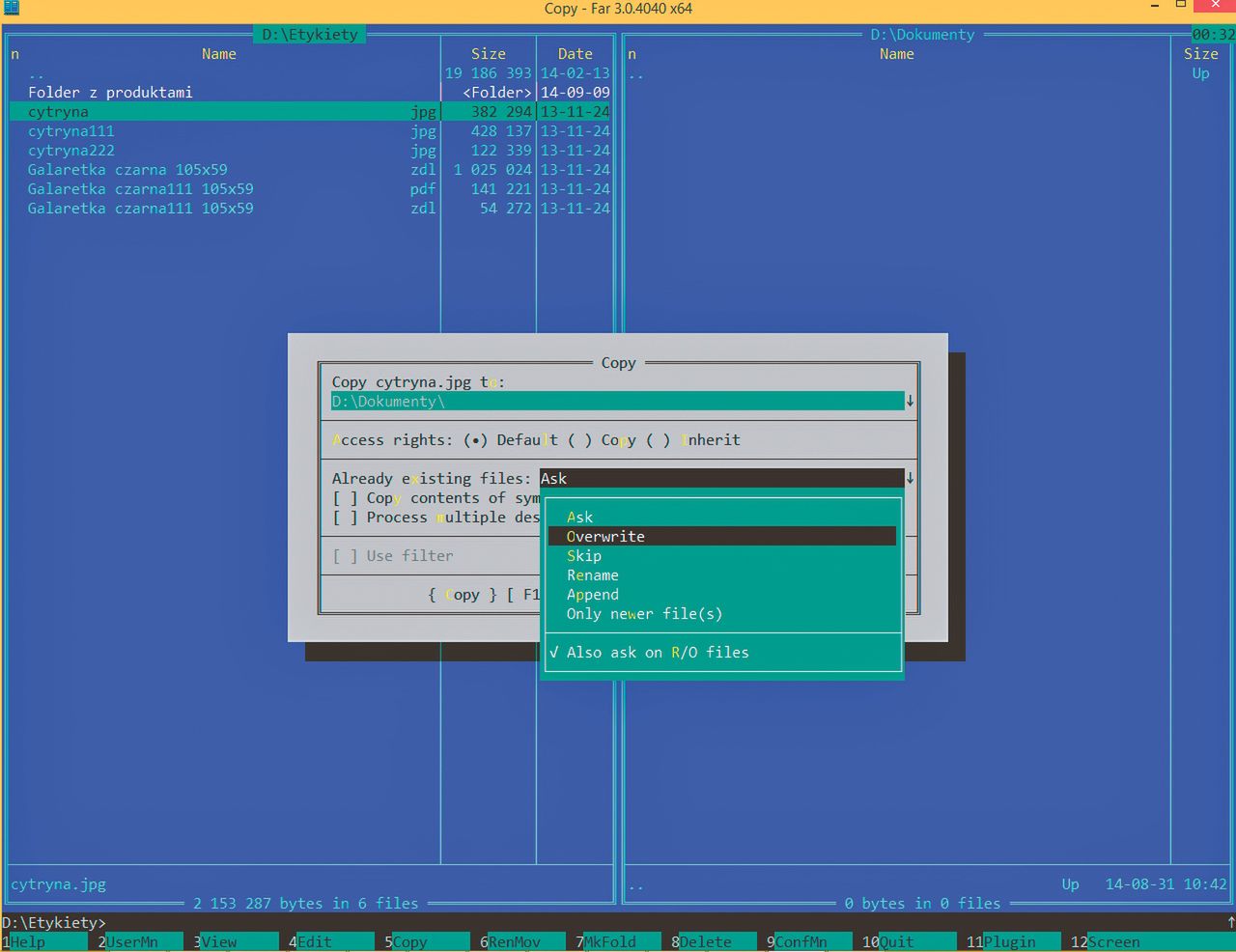Click left panel Date column header
1236x952 pixels.
coord(576,54)
